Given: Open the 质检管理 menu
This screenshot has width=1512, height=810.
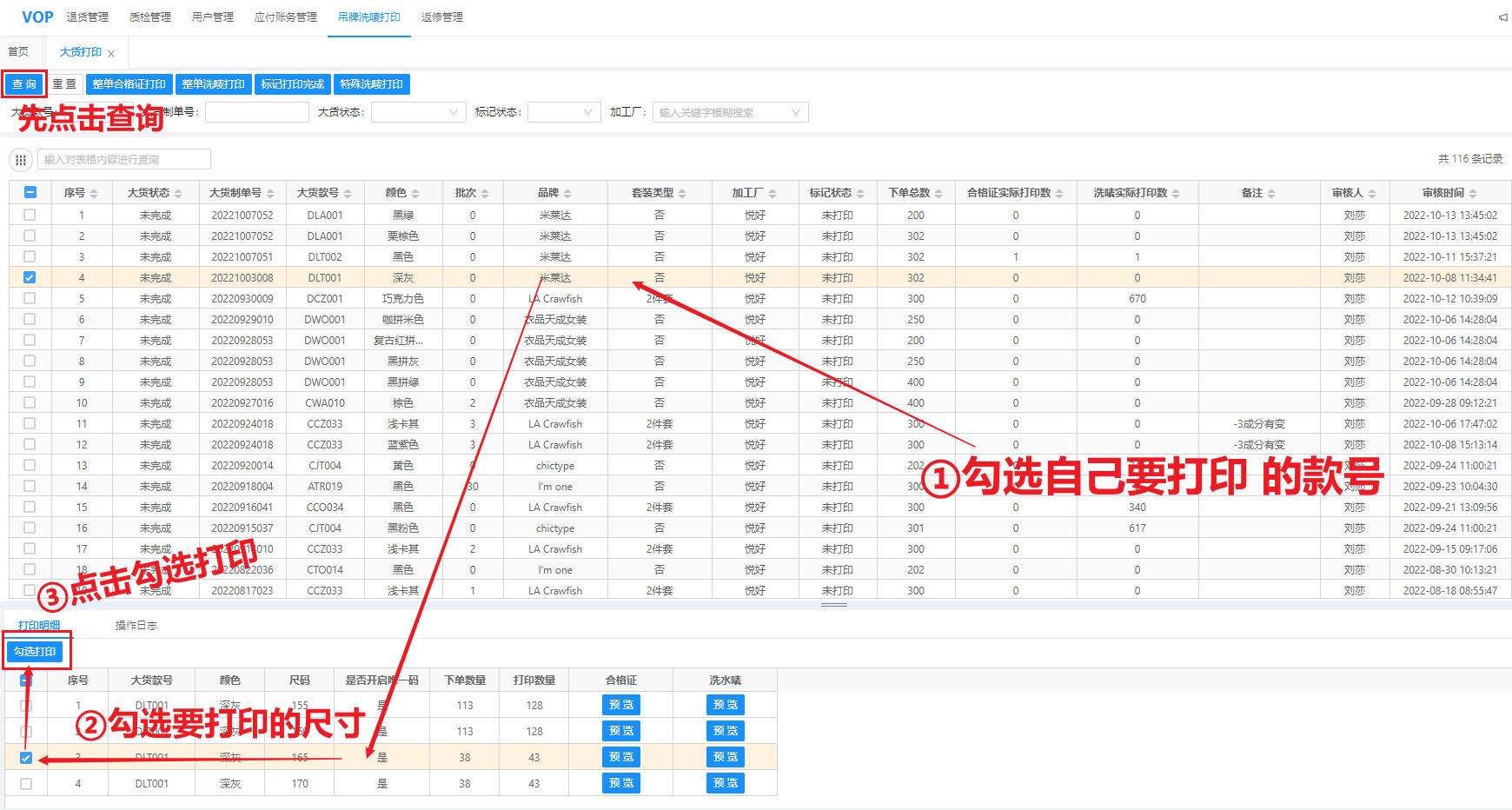Looking at the screenshot, I should (x=150, y=17).
